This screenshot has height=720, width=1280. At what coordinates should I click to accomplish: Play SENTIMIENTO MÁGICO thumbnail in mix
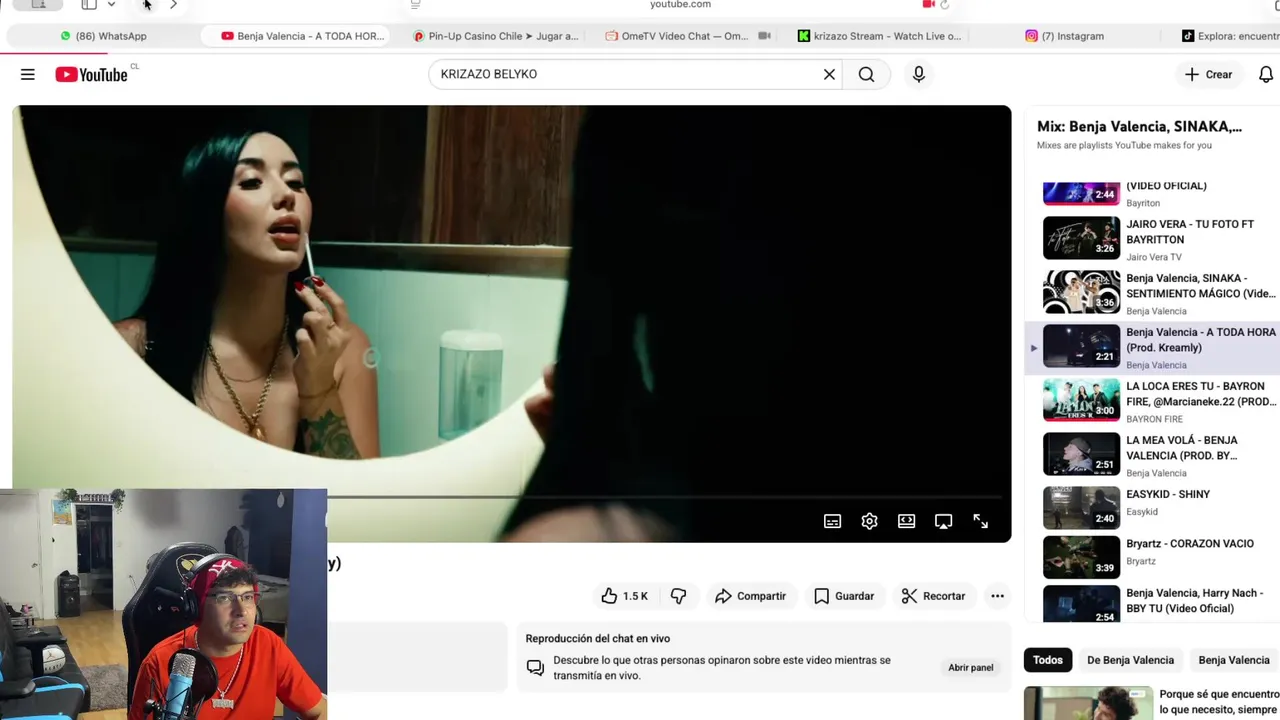1082,292
